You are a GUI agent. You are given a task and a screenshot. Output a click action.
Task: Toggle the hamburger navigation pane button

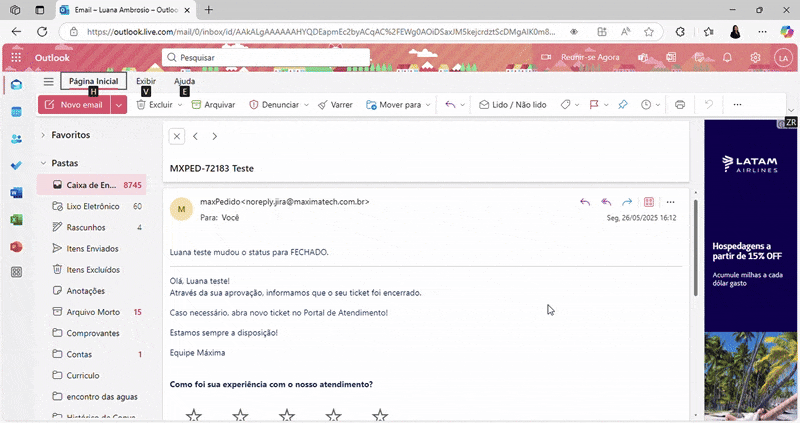coord(48,81)
